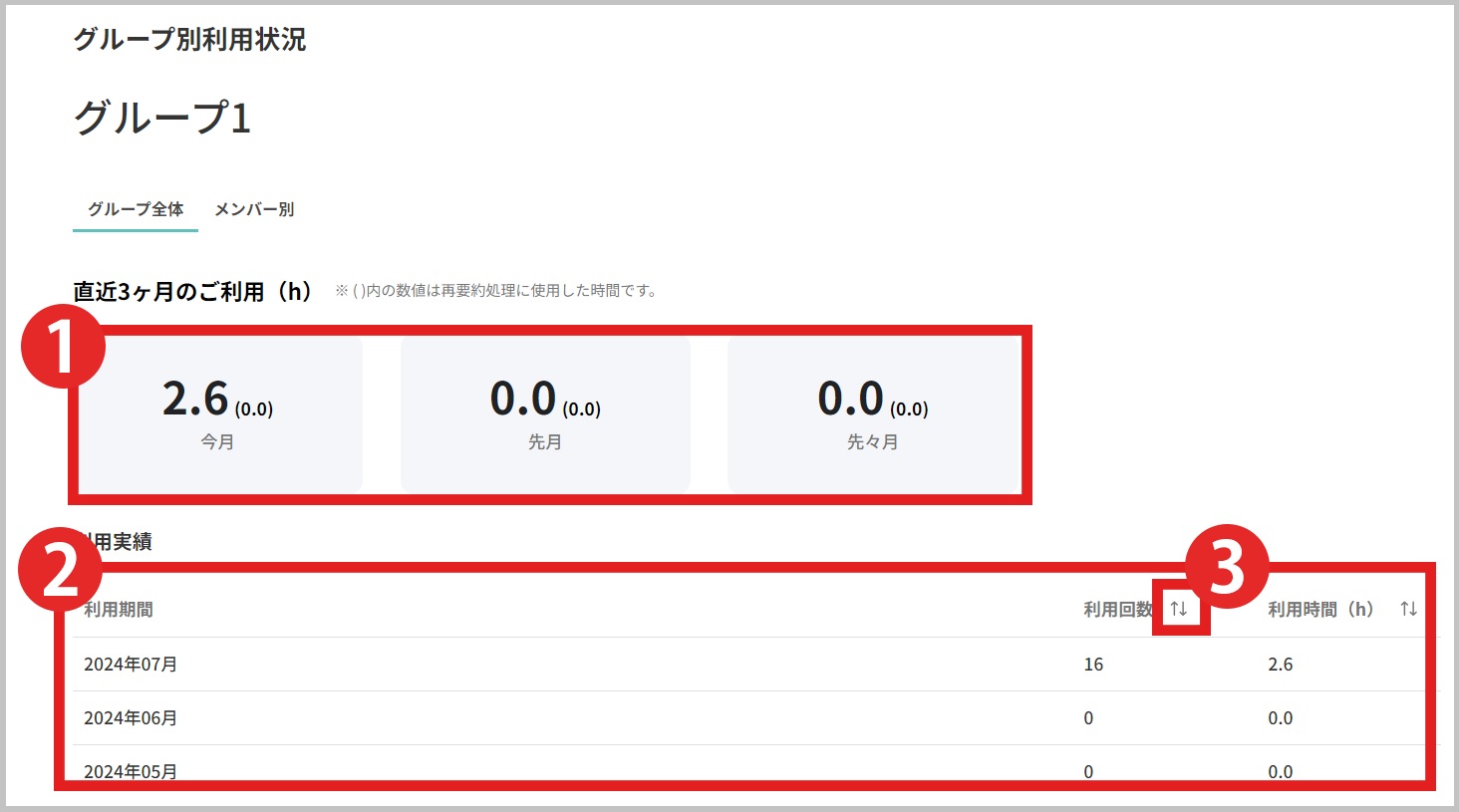Click the 利用時間（h） column header text
Screen dimensions: 1459x812
(1320, 610)
